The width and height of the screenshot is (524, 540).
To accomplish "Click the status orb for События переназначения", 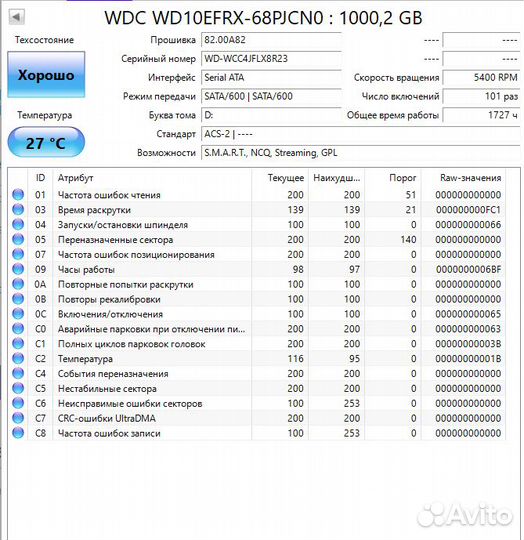I will click(x=18, y=373).
